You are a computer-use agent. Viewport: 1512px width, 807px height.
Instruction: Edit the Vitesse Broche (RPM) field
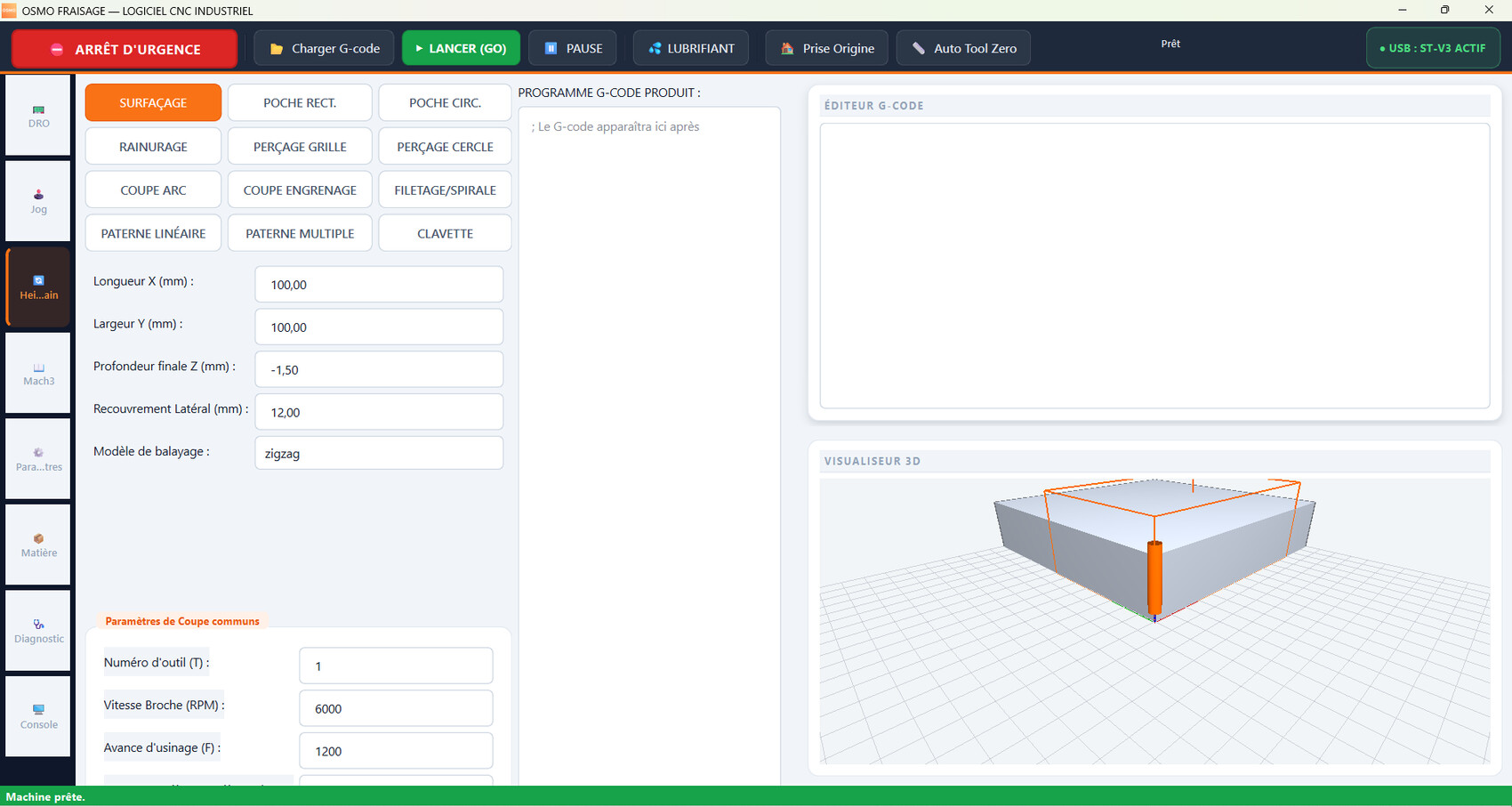click(396, 708)
